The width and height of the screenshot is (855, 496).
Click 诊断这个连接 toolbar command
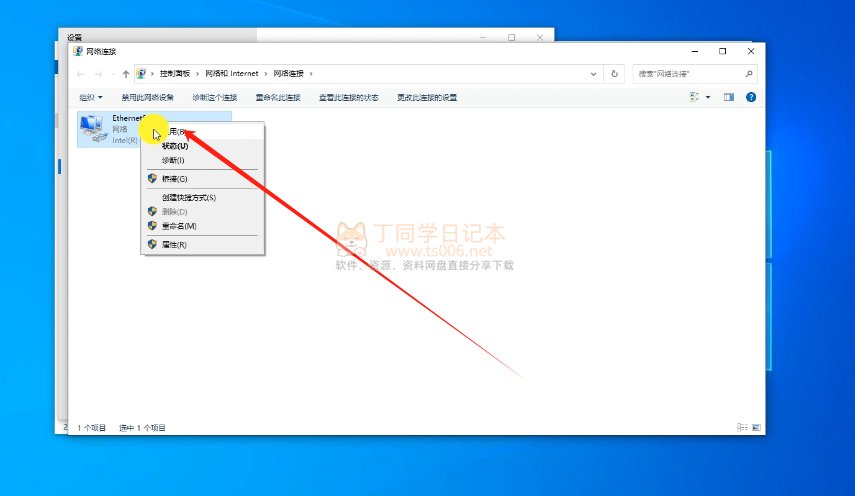click(x=215, y=98)
